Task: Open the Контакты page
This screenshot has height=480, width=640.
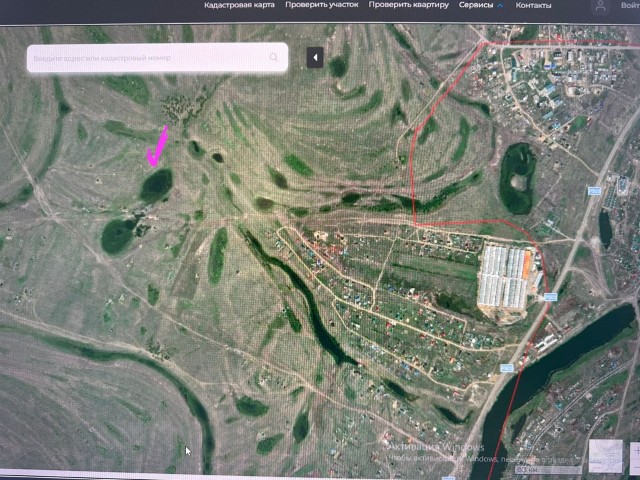Action: (x=533, y=5)
